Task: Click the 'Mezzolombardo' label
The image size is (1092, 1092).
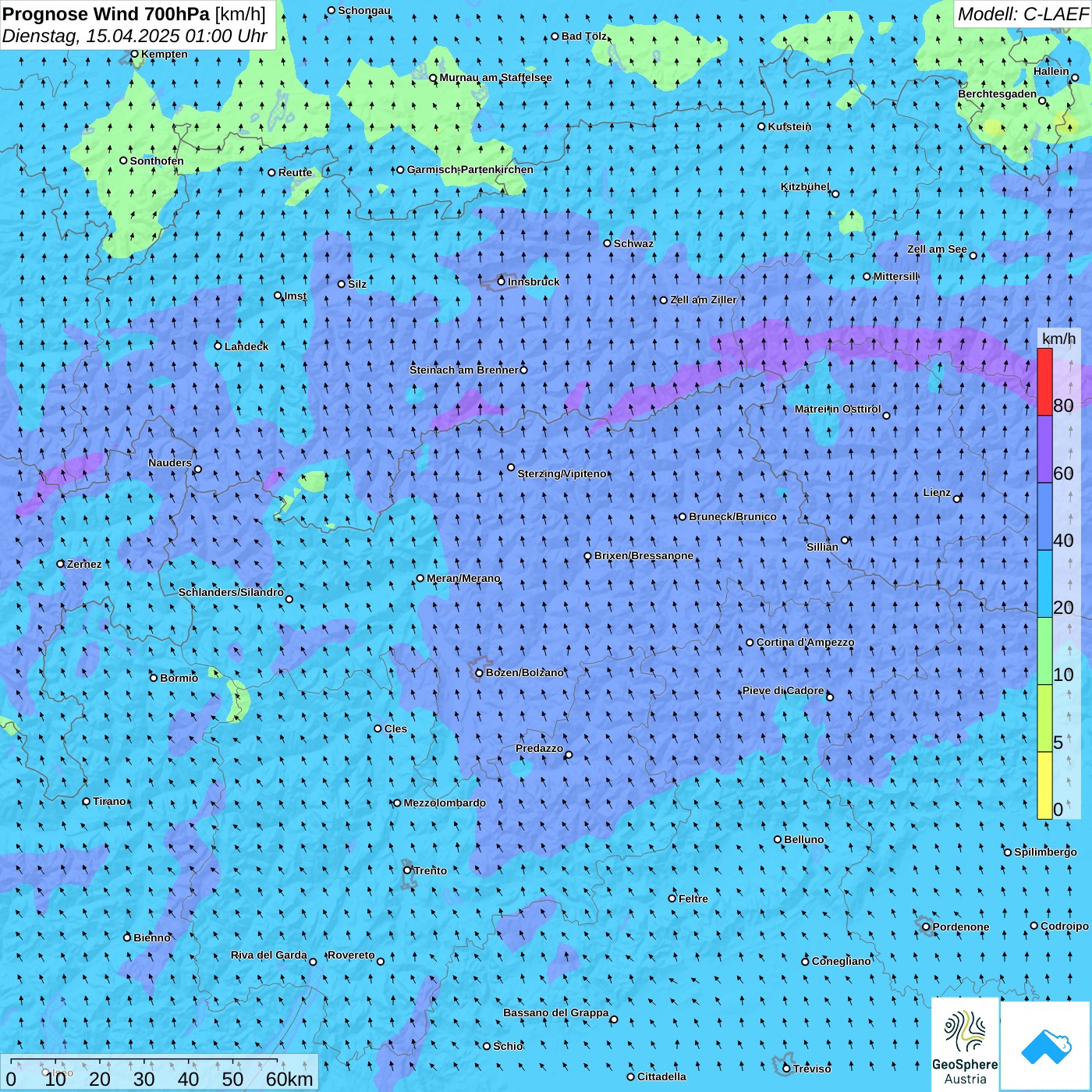Action: [x=445, y=803]
